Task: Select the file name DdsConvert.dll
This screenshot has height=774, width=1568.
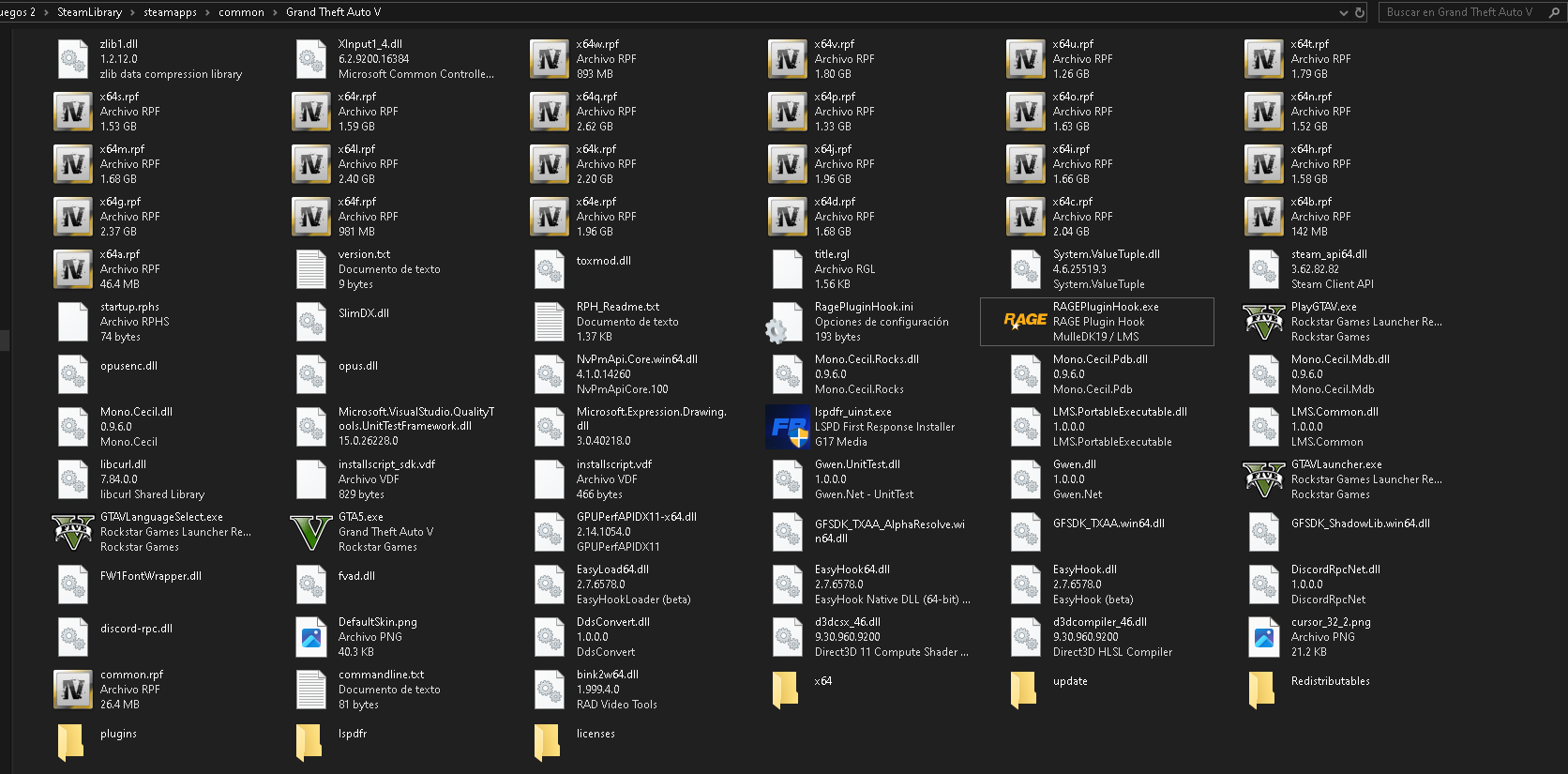Action: 612,622
